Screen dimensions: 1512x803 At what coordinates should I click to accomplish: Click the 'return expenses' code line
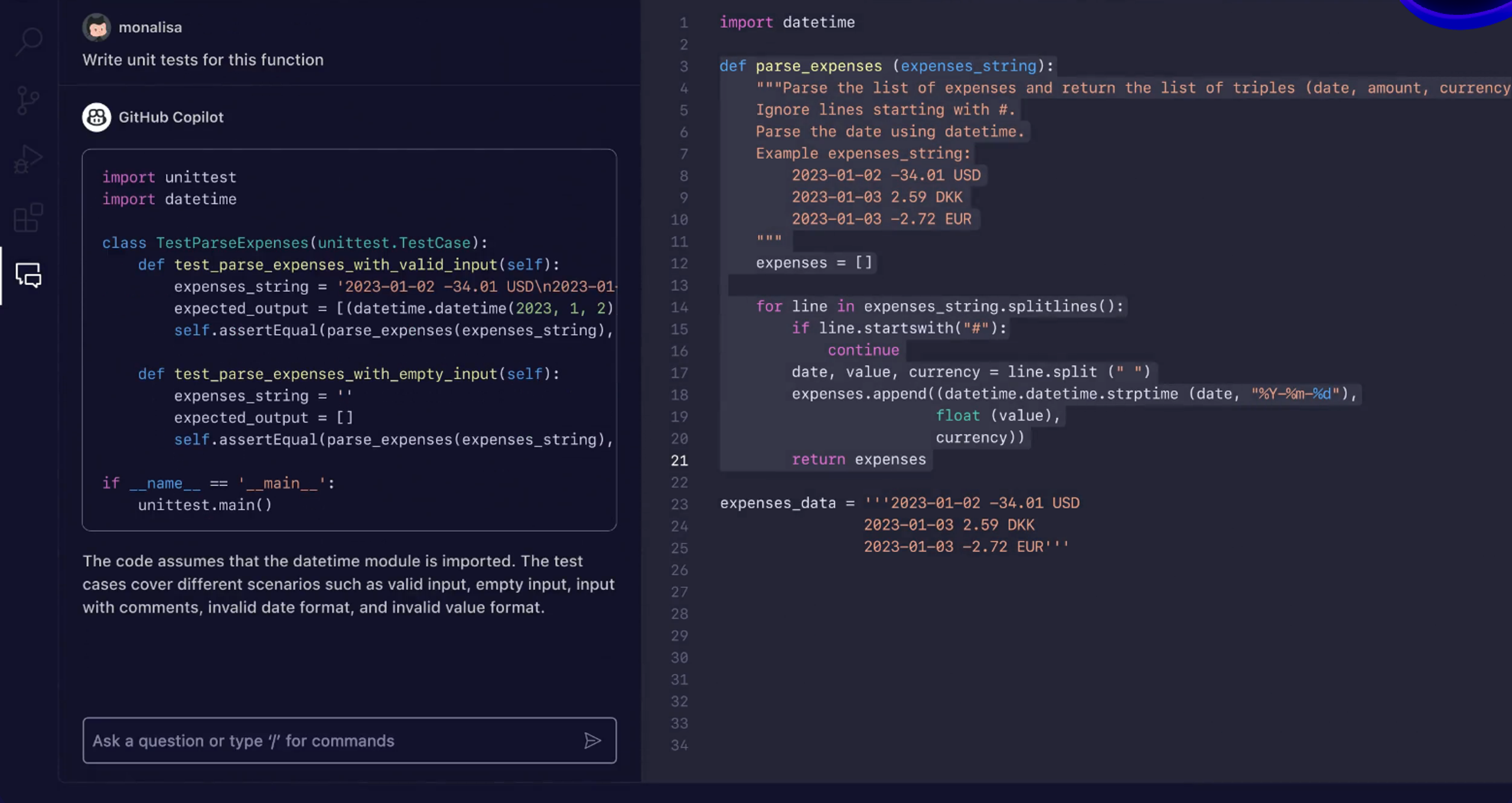click(858, 460)
